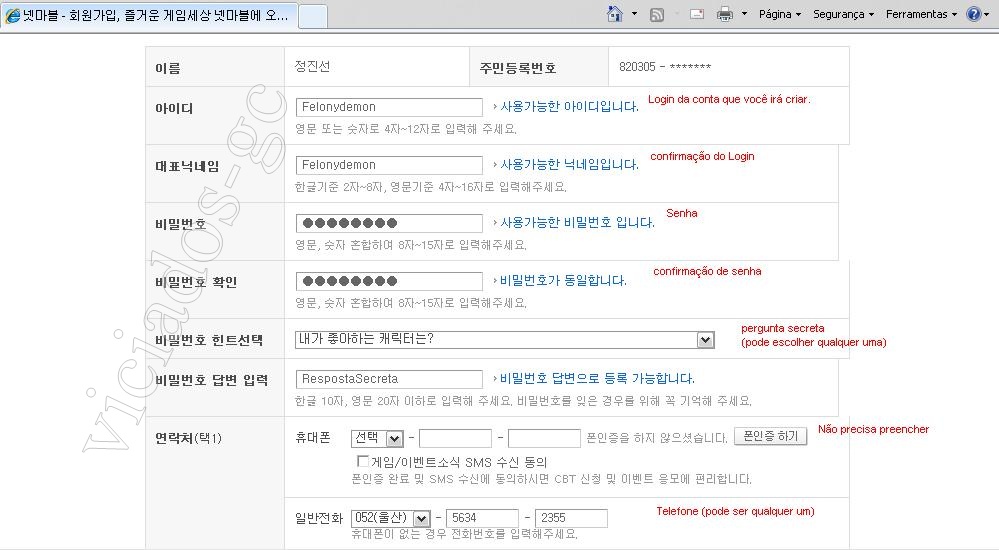
Task: Click the Home icon in browser toolbar
Action: click(615, 14)
